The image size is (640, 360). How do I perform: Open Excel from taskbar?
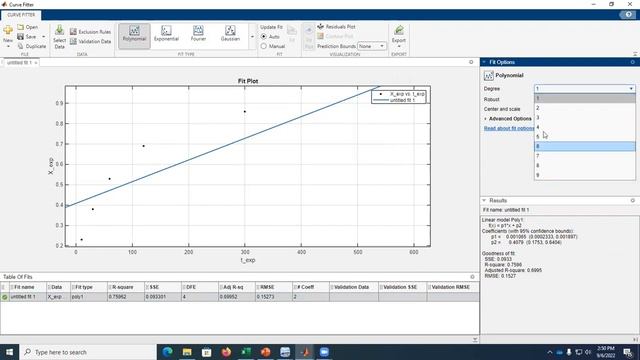coord(246,351)
